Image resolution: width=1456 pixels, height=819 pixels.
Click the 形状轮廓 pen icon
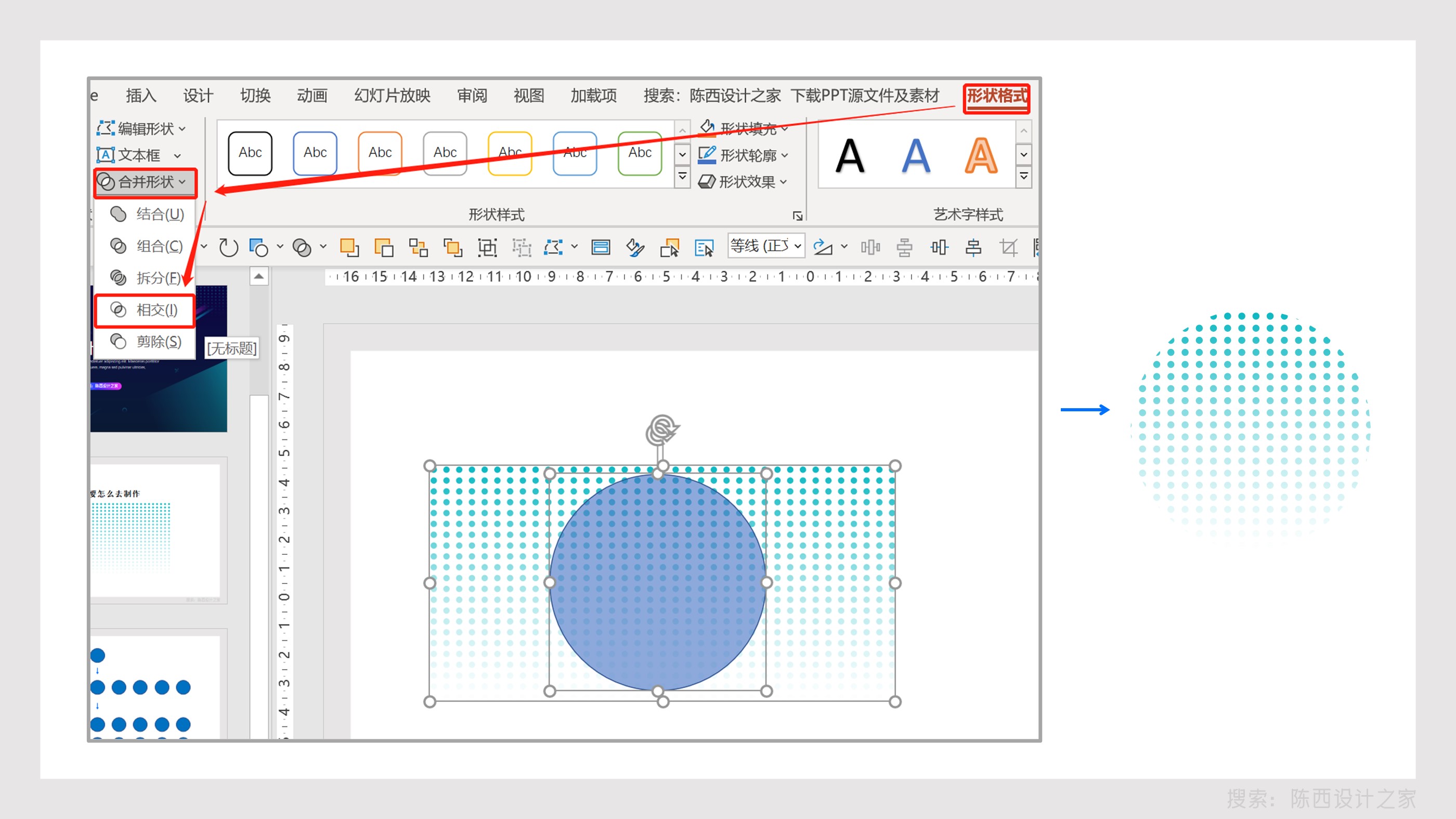tap(707, 154)
